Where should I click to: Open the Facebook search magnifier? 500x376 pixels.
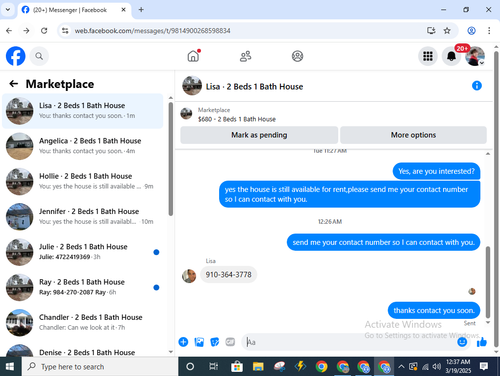pyautogui.click(x=39, y=56)
